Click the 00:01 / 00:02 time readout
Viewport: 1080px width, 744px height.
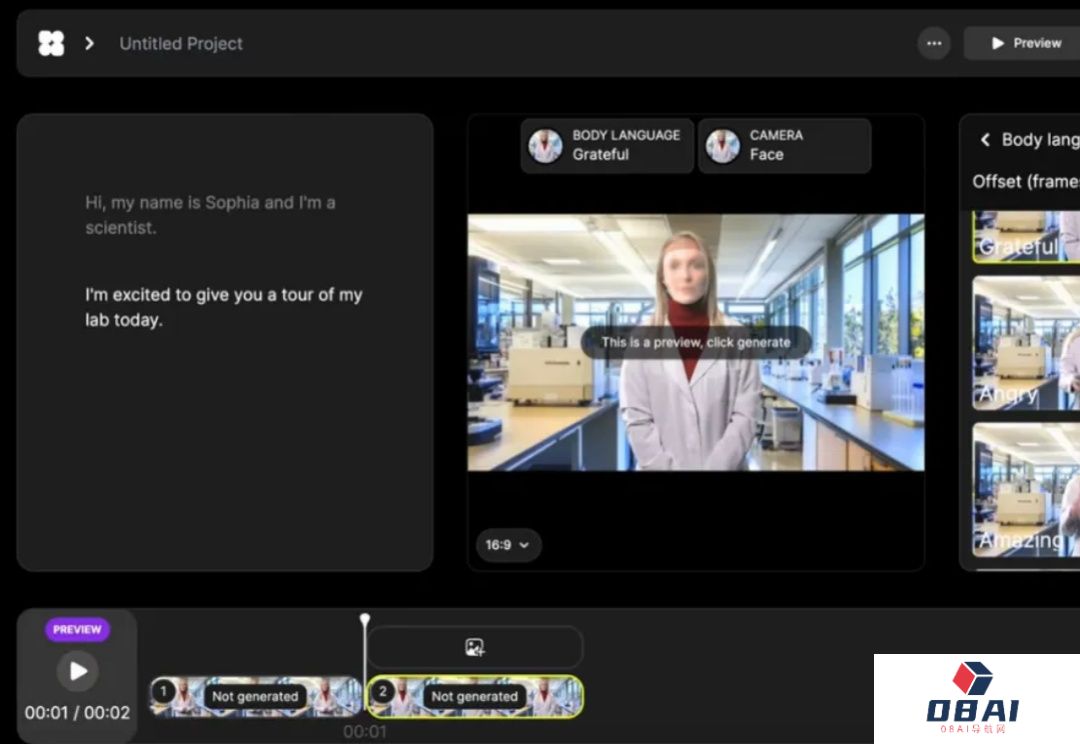(x=77, y=712)
